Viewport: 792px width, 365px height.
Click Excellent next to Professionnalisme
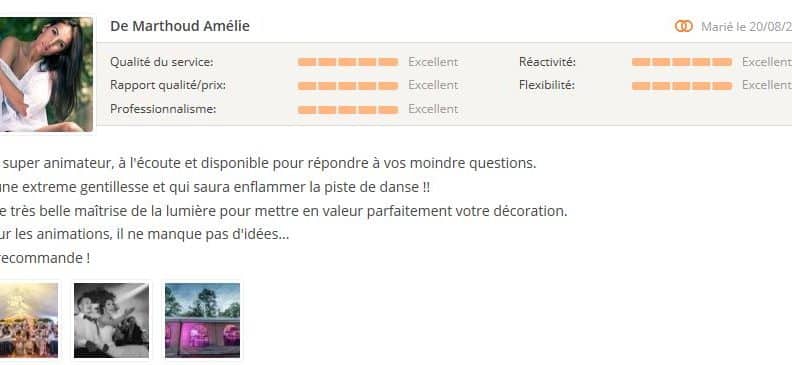click(433, 109)
